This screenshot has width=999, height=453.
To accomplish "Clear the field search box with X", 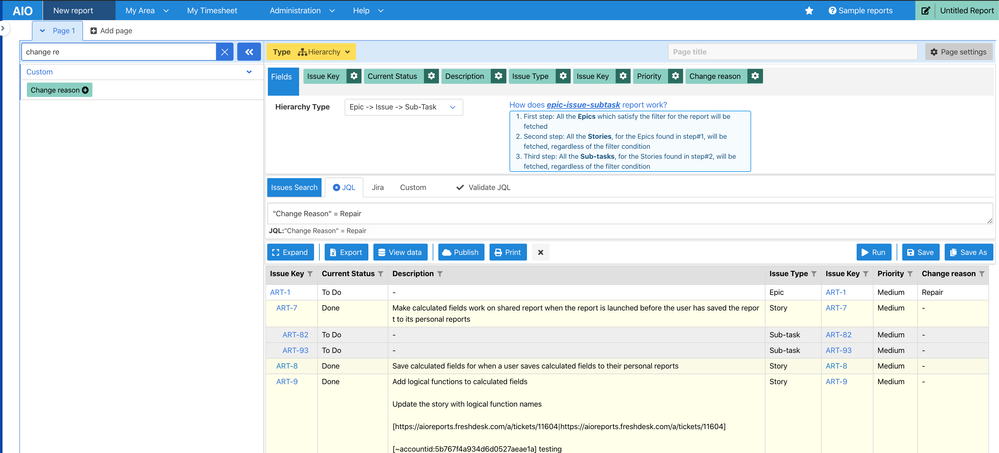I will coord(225,52).
